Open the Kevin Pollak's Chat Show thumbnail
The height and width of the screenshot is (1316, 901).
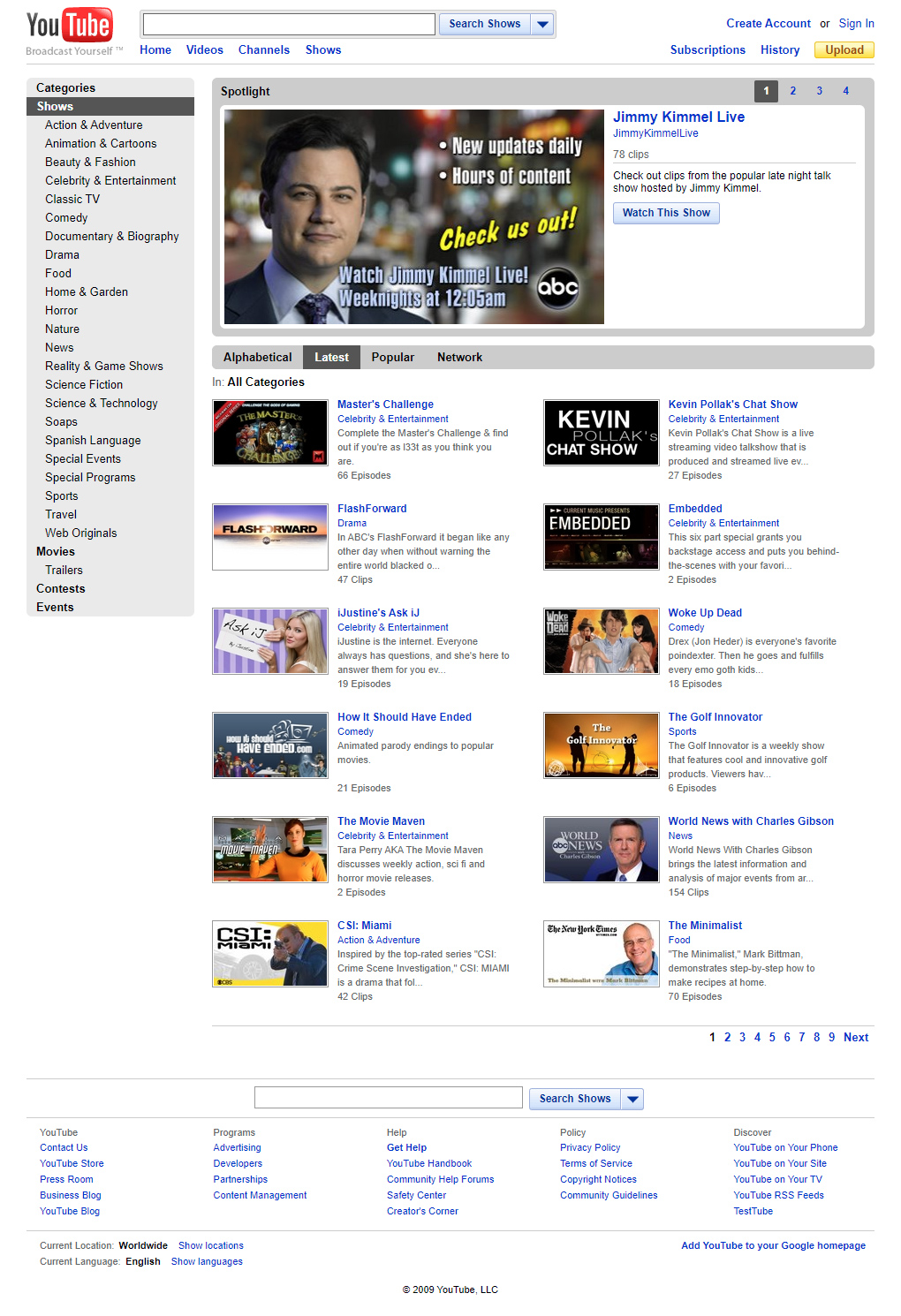pyautogui.click(x=602, y=433)
